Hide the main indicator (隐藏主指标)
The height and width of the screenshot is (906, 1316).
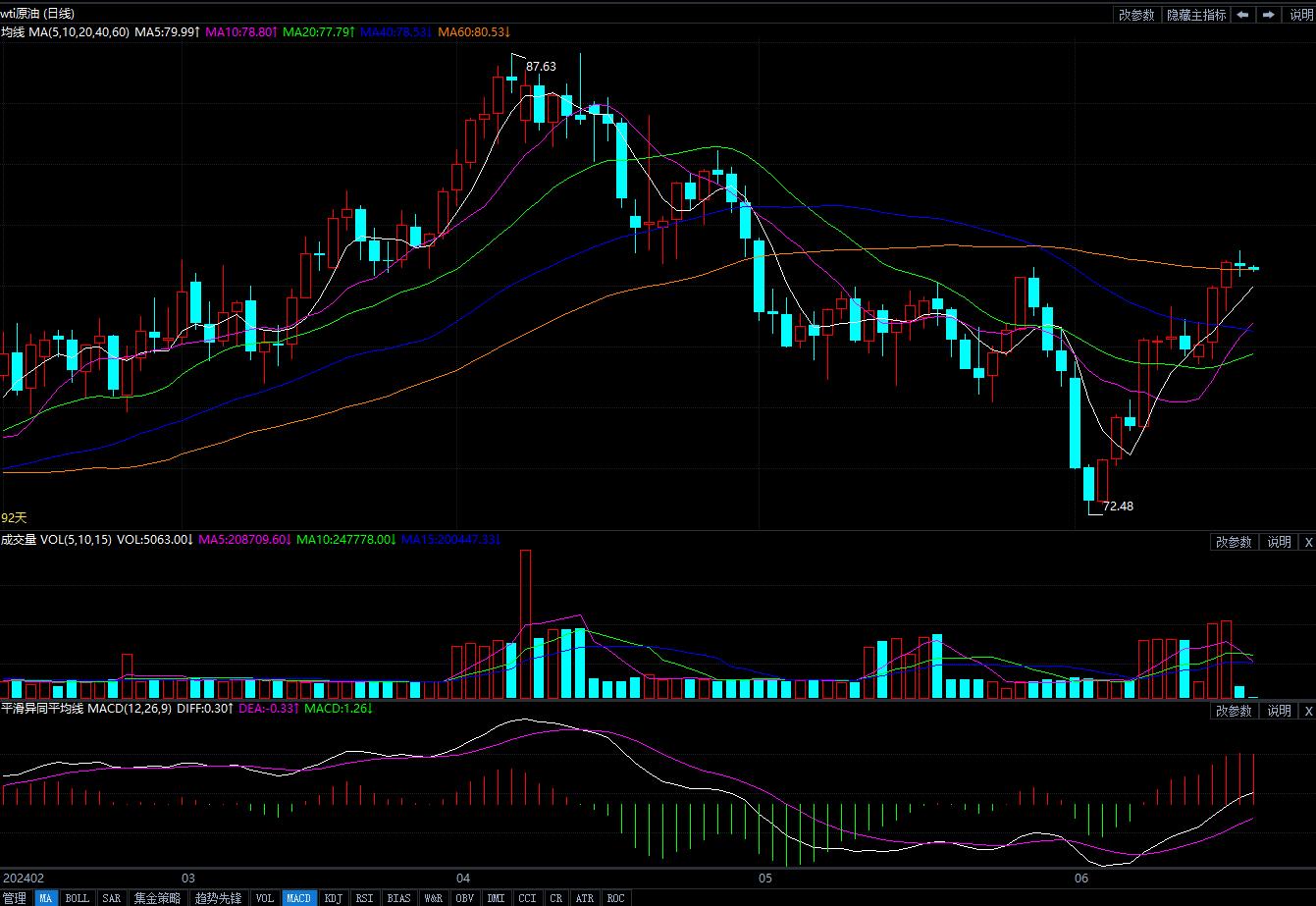(1196, 15)
